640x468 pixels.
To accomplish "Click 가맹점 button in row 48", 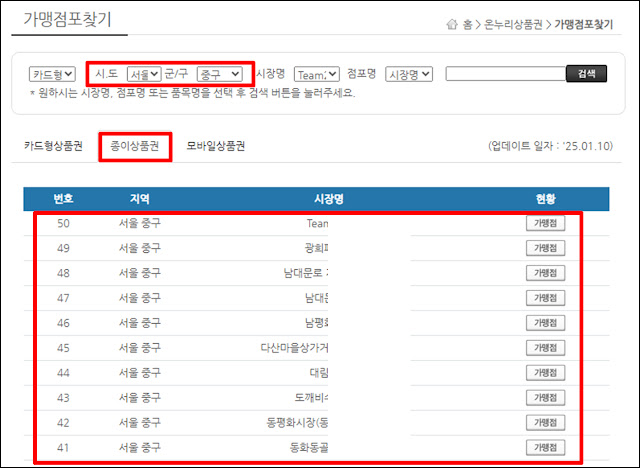I will 545,273.
